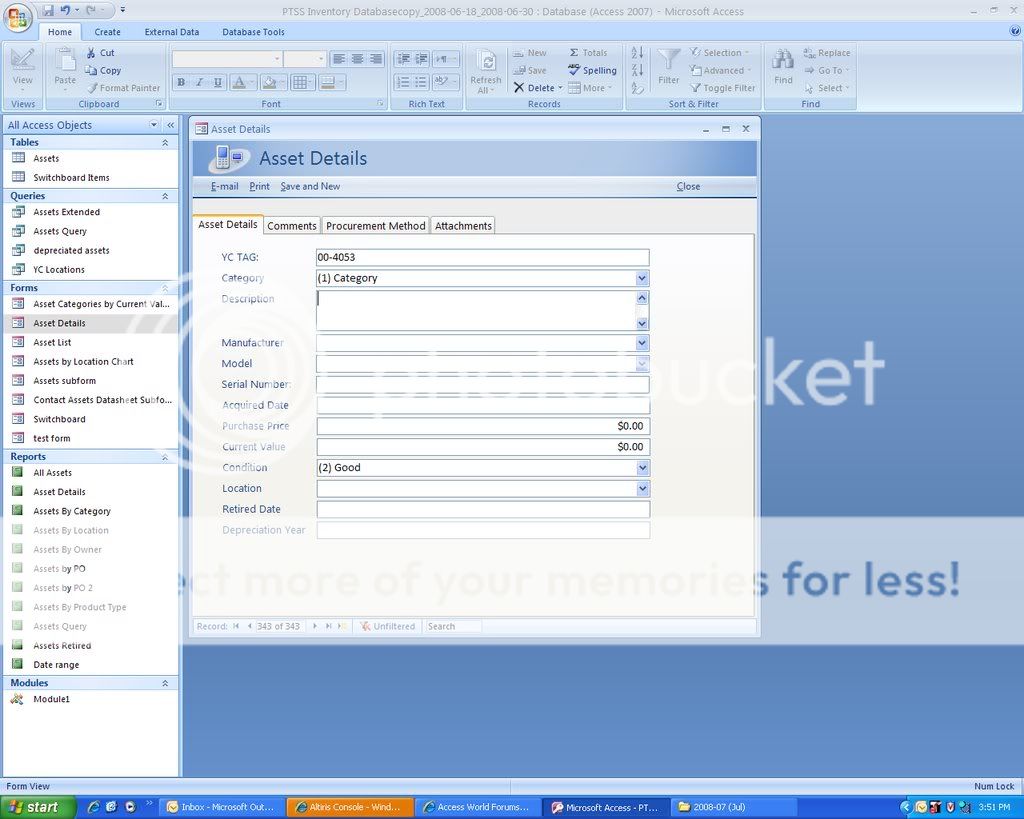Collapse the Queries group
The image size is (1024, 819).
pos(165,196)
